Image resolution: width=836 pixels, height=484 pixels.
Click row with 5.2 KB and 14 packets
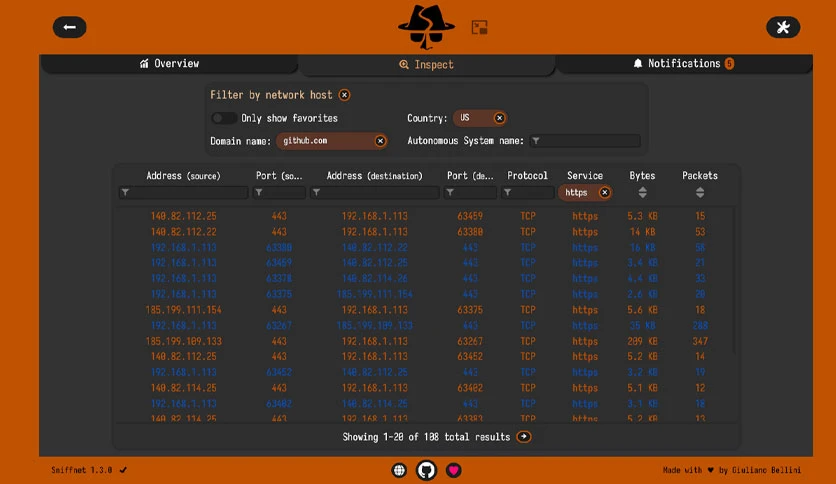[427, 357]
